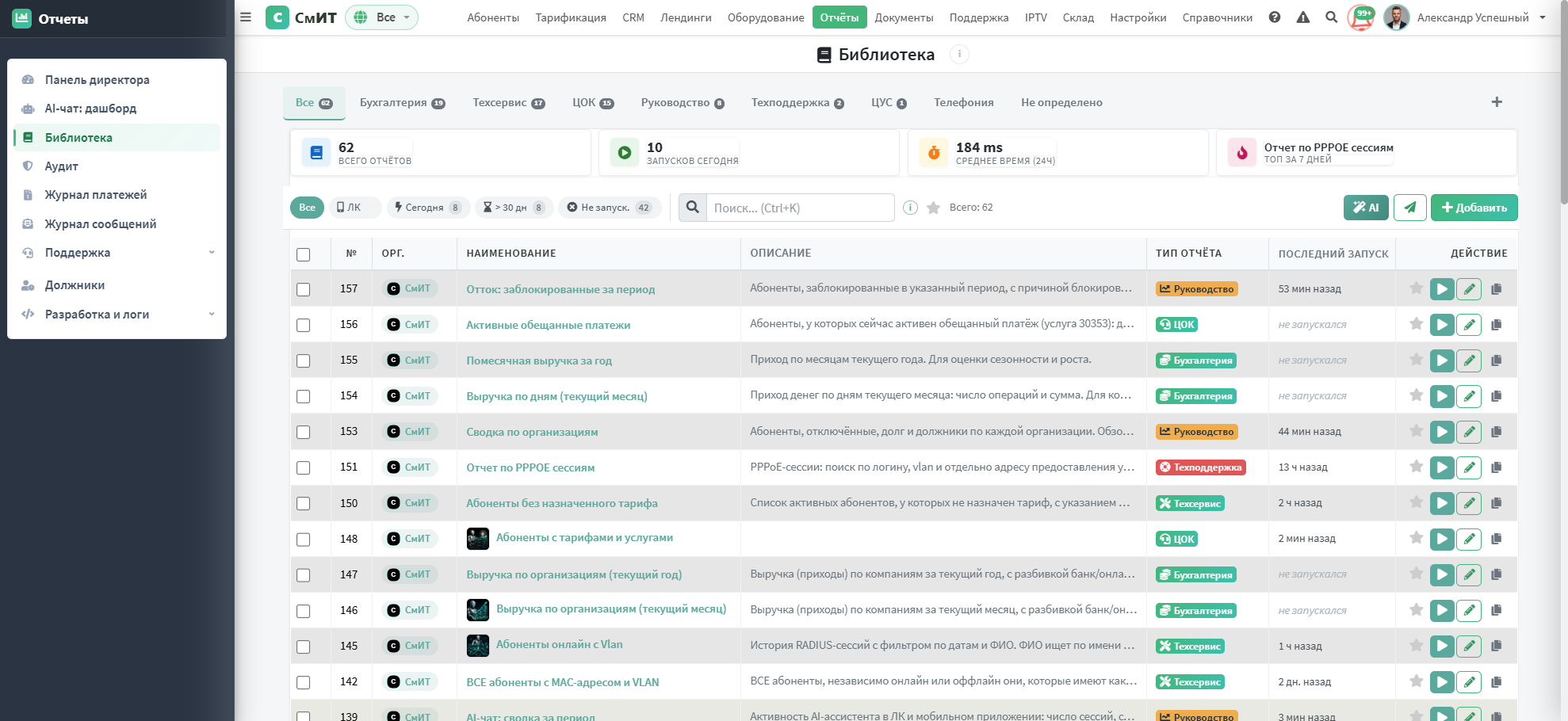The image size is (1568, 721).
Task: Expand Разработка и логи sidebar section
Action: tap(117, 314)
